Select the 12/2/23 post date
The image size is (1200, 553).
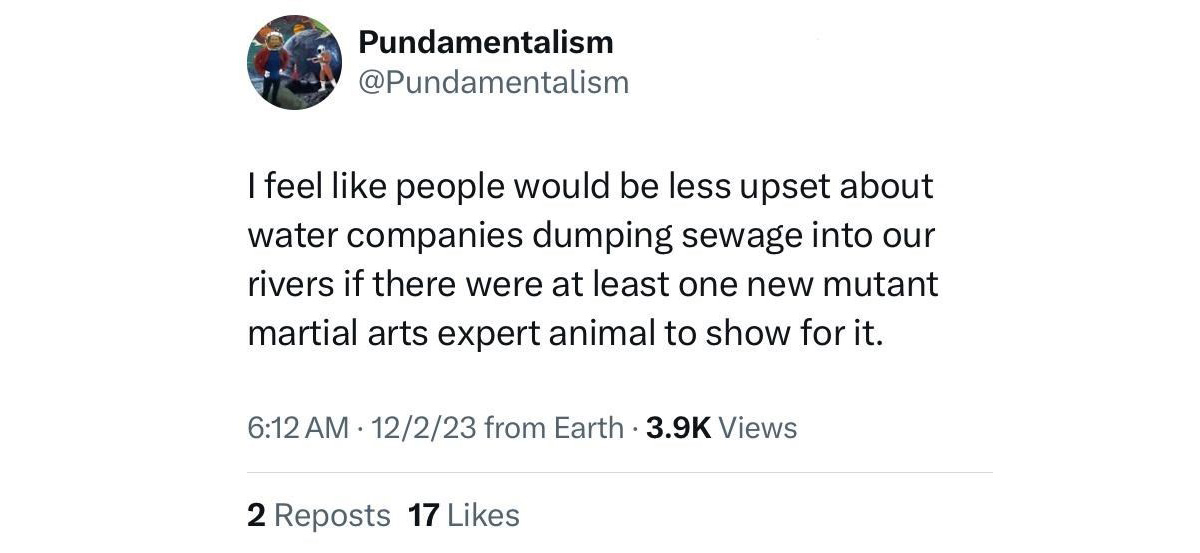[422, 428]
